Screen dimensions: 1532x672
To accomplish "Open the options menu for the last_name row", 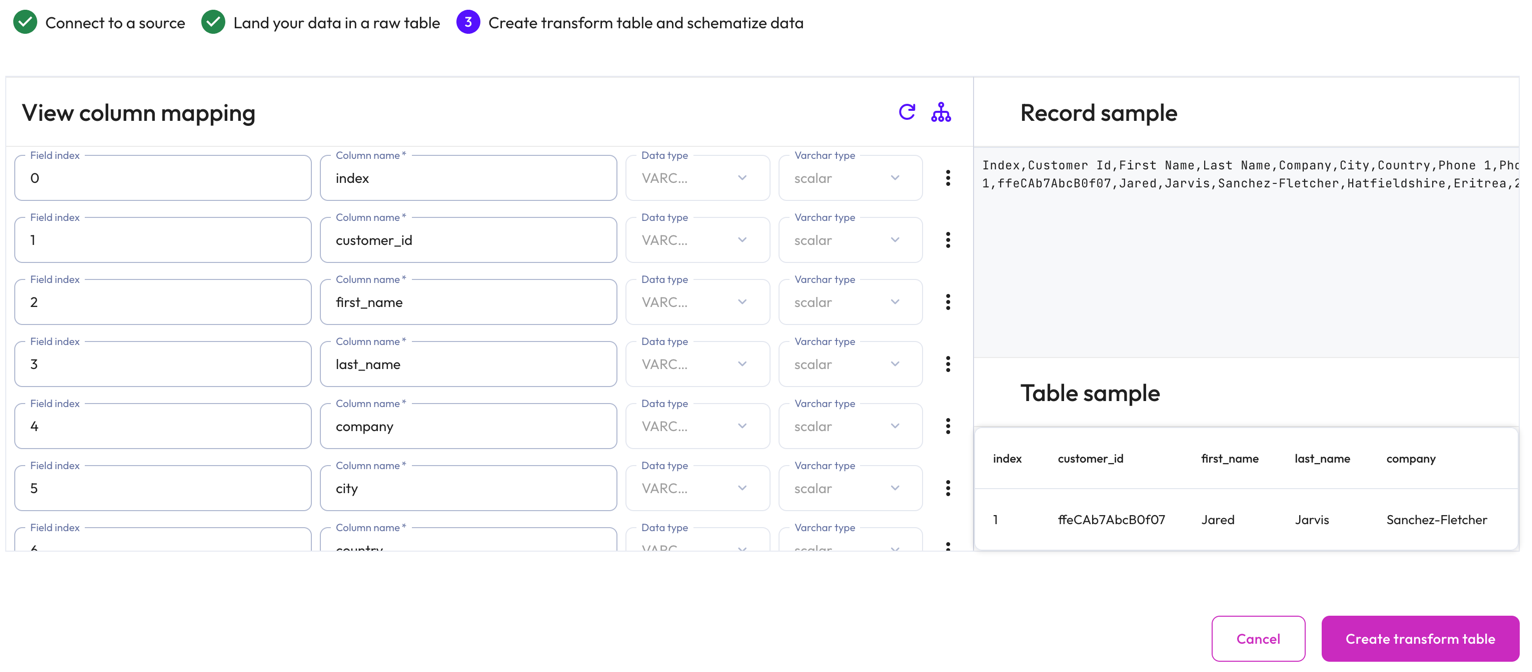I will [948, 363].
